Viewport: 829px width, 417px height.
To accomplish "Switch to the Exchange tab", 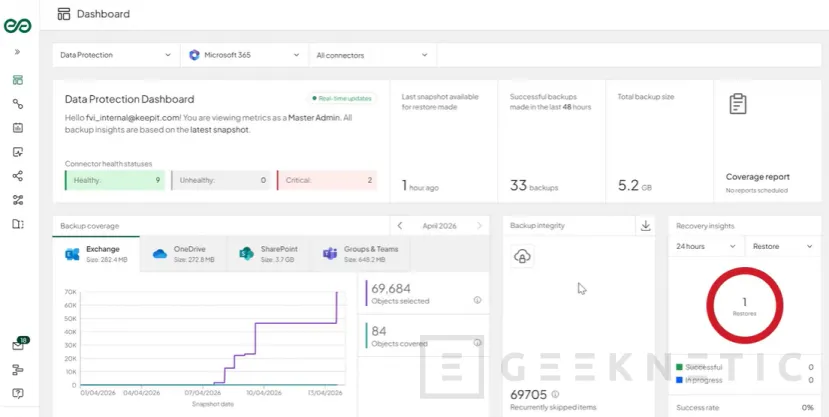I will click(x=96, y=254).
